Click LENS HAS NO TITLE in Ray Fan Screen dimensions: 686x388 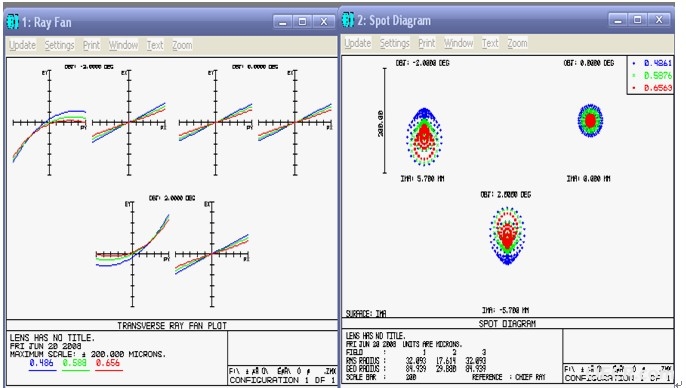52,338
